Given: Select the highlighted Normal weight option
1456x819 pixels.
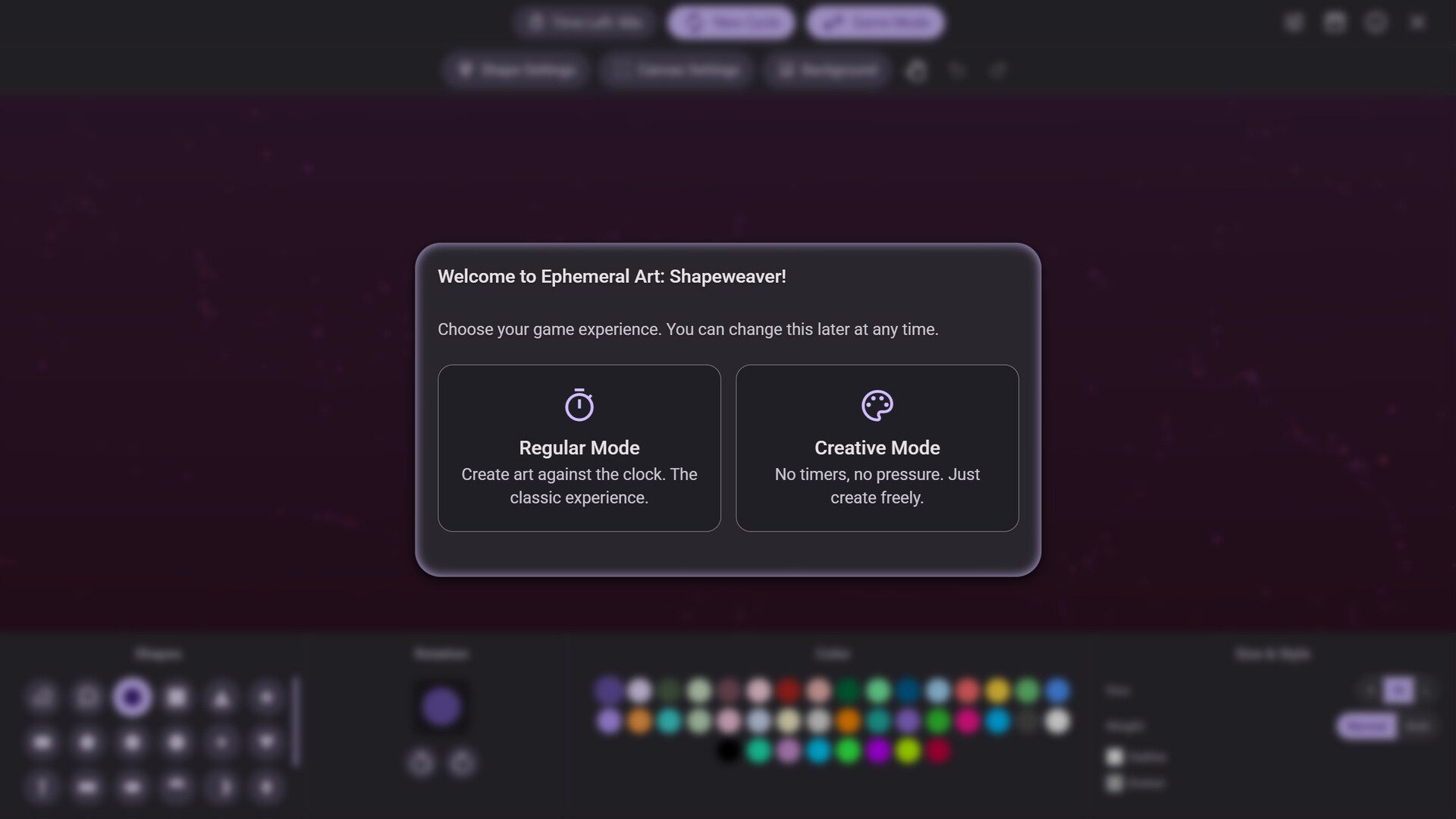Looking at the screenshot, I should point(1367,726).
